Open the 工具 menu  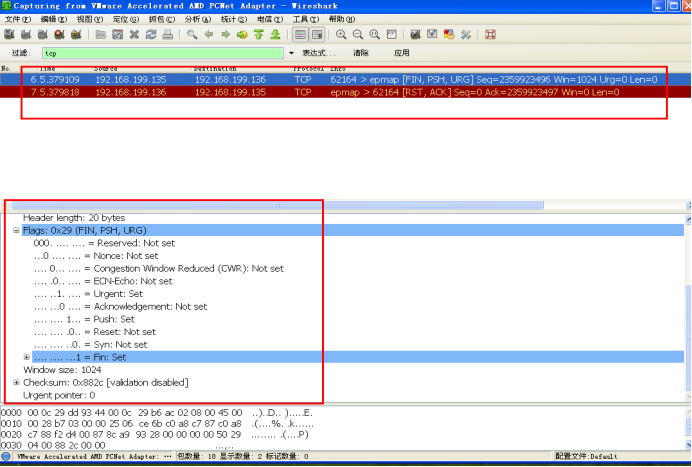(306, 19)
